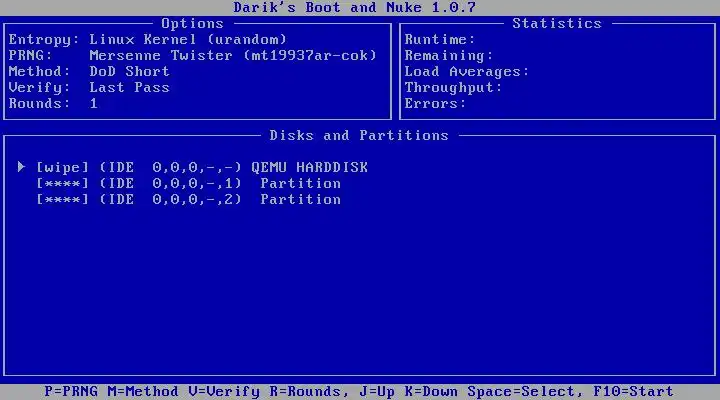Click the Statistics panel title

(x=557, y=24)
